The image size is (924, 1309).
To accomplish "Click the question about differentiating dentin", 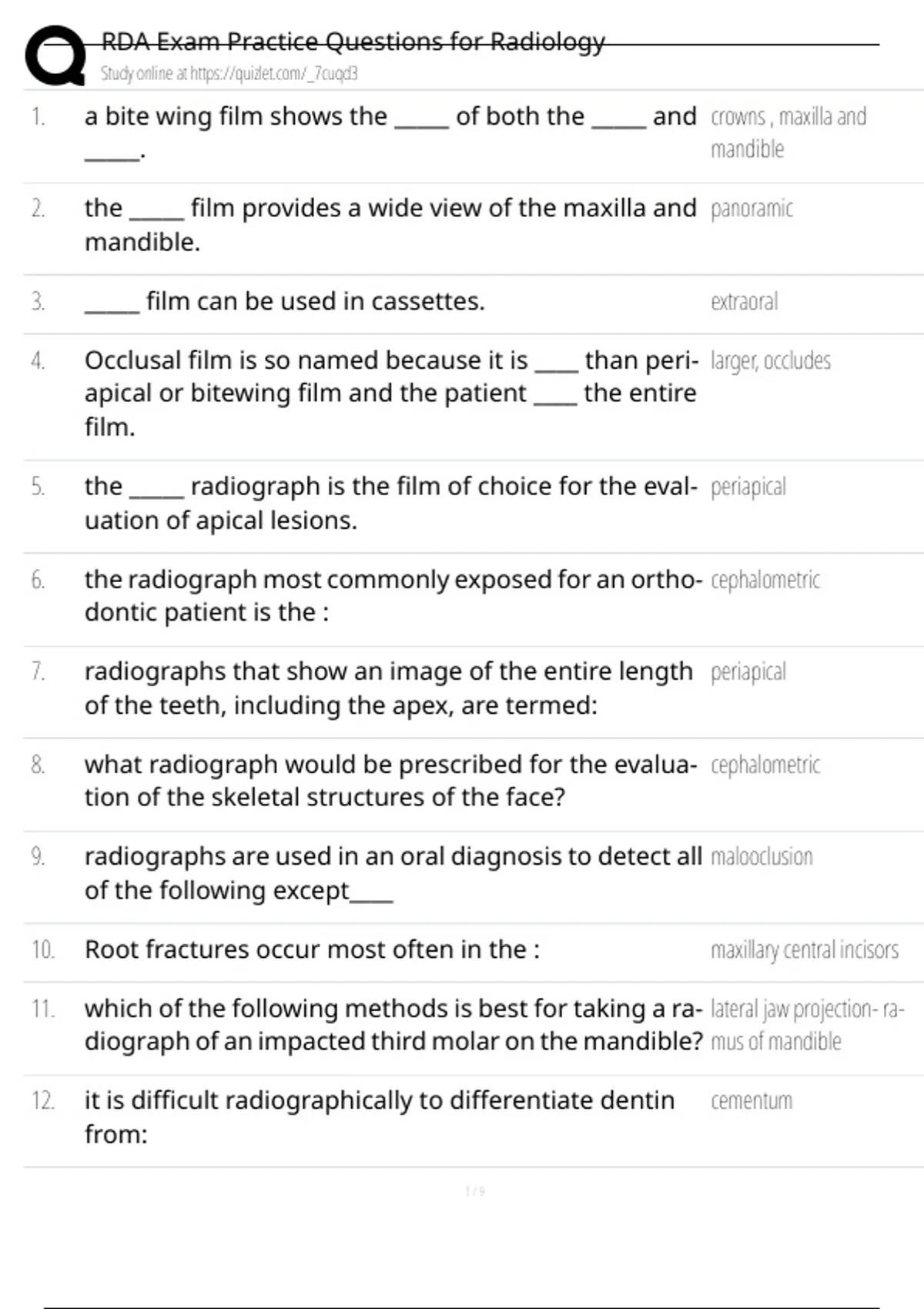I will point(379,1116).
